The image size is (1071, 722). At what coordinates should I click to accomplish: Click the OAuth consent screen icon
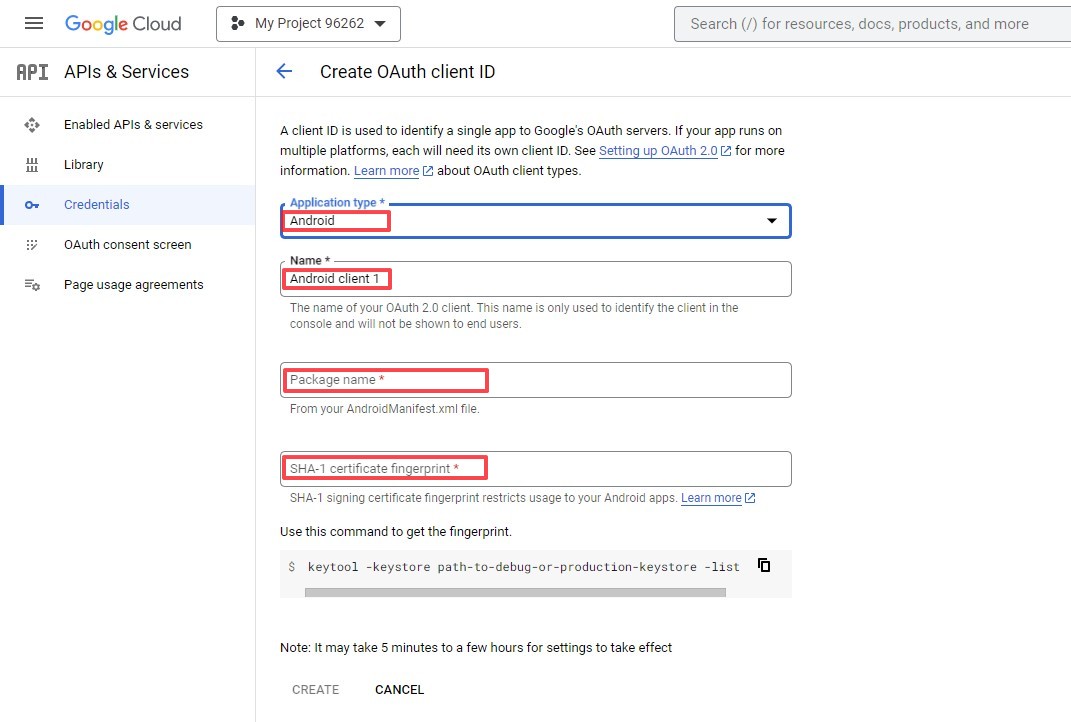tap(32, 245)
